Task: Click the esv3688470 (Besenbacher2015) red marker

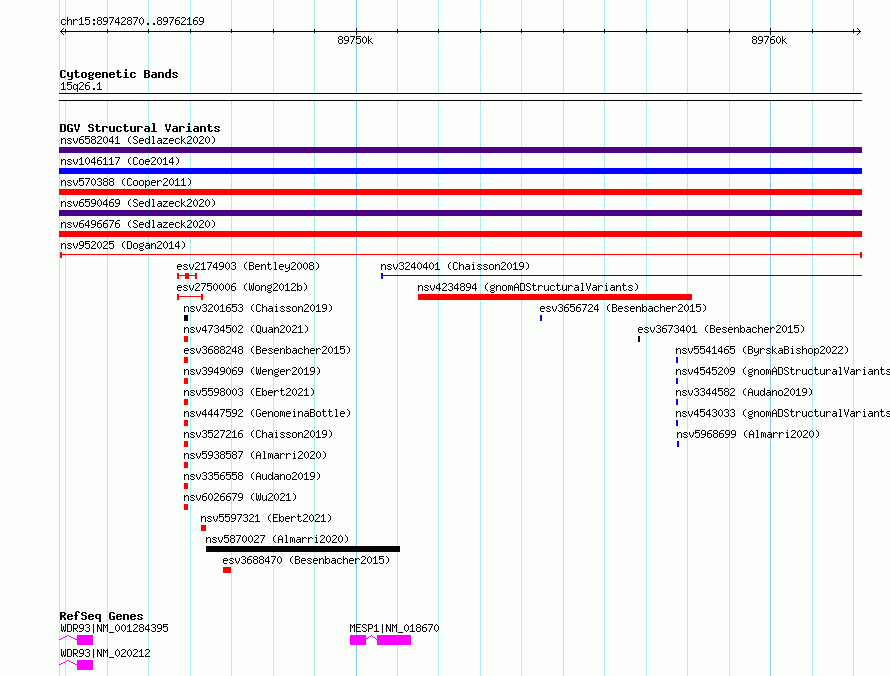Action: click(227, 570)
